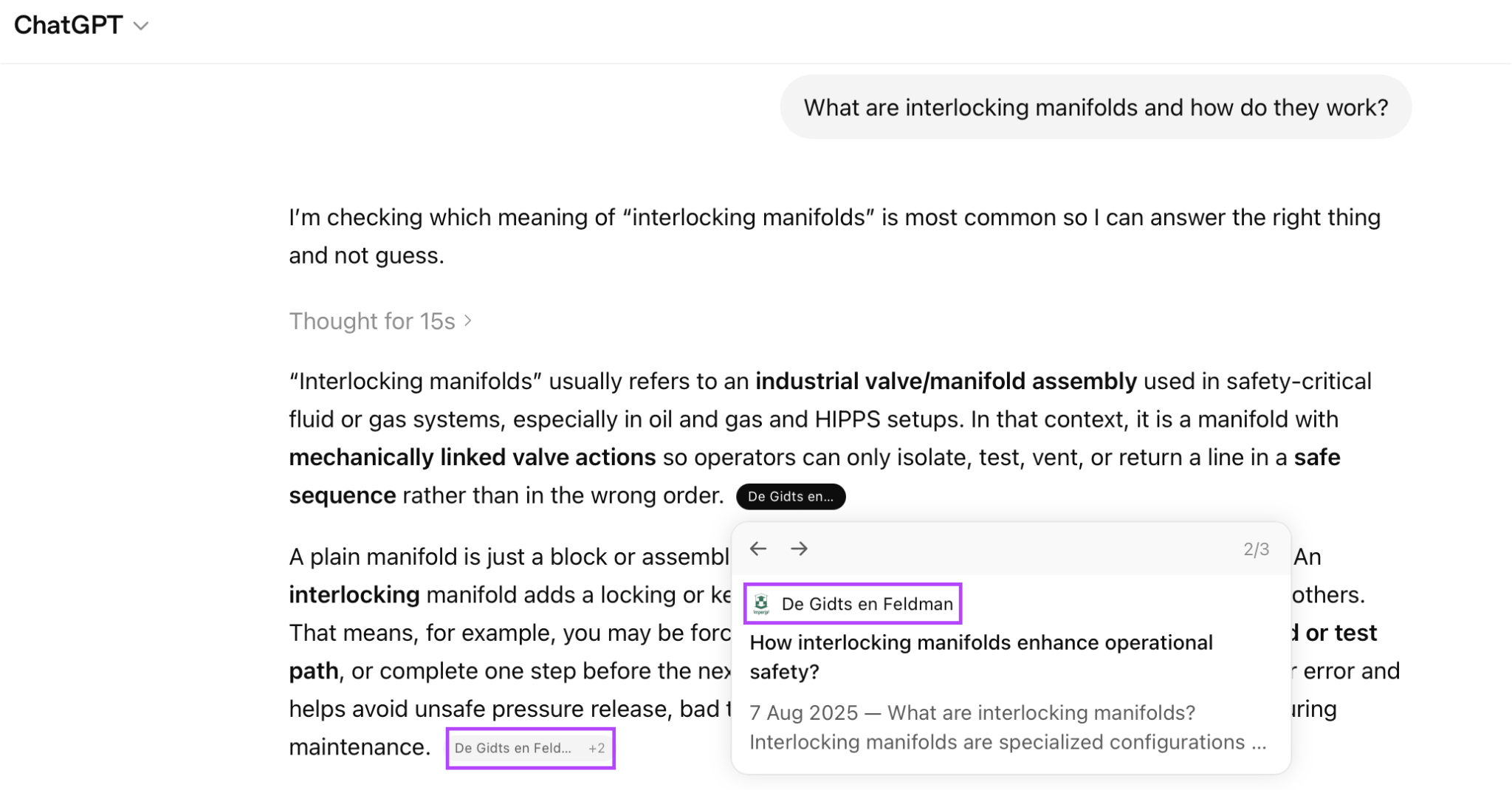The width and height of the screenshot is (1512, 790).
Task: Go to previous source with back arrow
Action: (758, 549)
